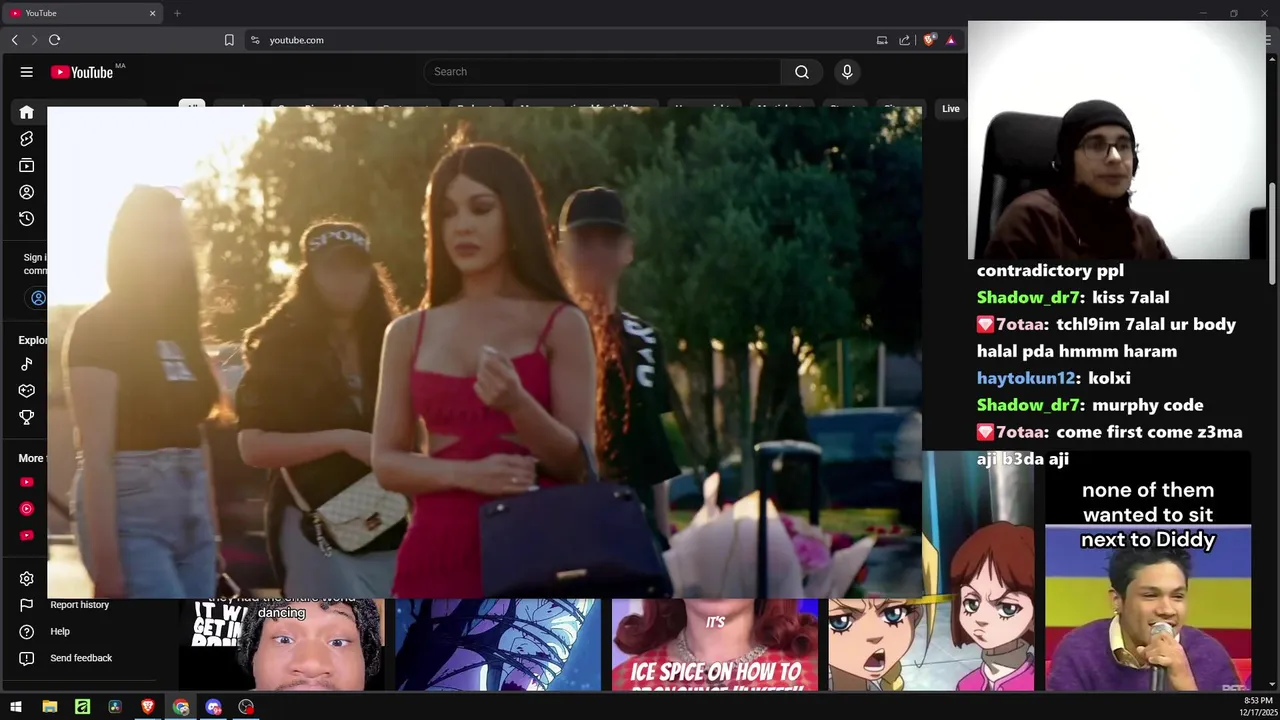Click the share icon in the address bar
This screenshot has width=1280, height=720.
coord(904,40)
